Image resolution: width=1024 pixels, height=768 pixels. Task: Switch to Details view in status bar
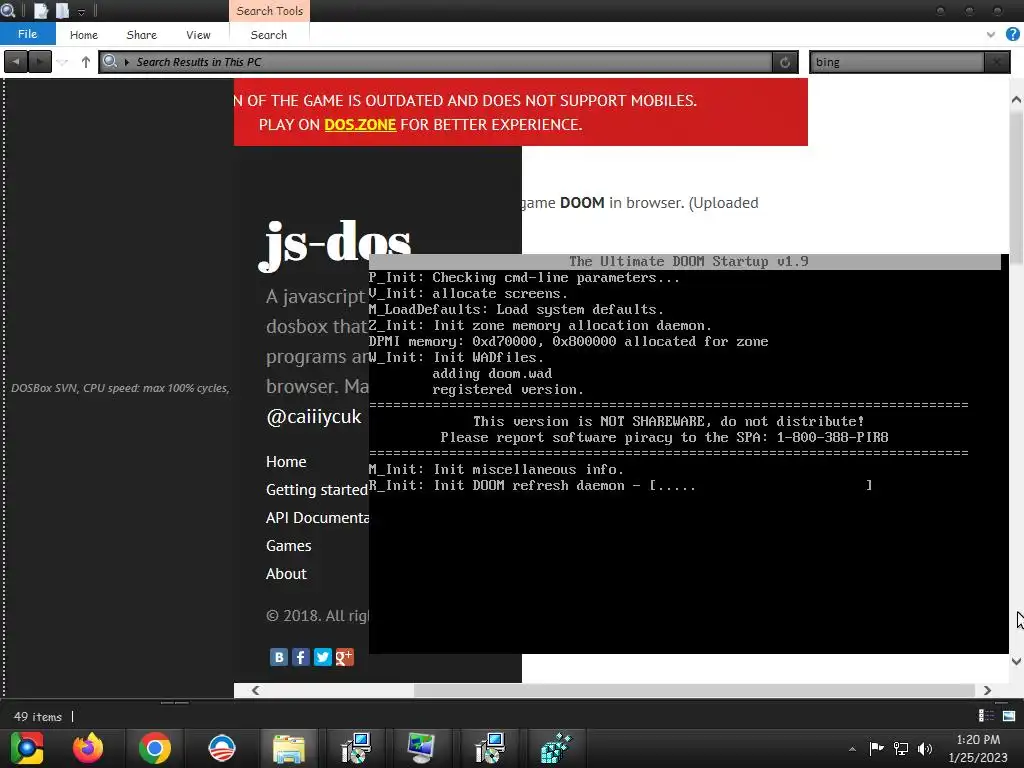tap(986, 716)
